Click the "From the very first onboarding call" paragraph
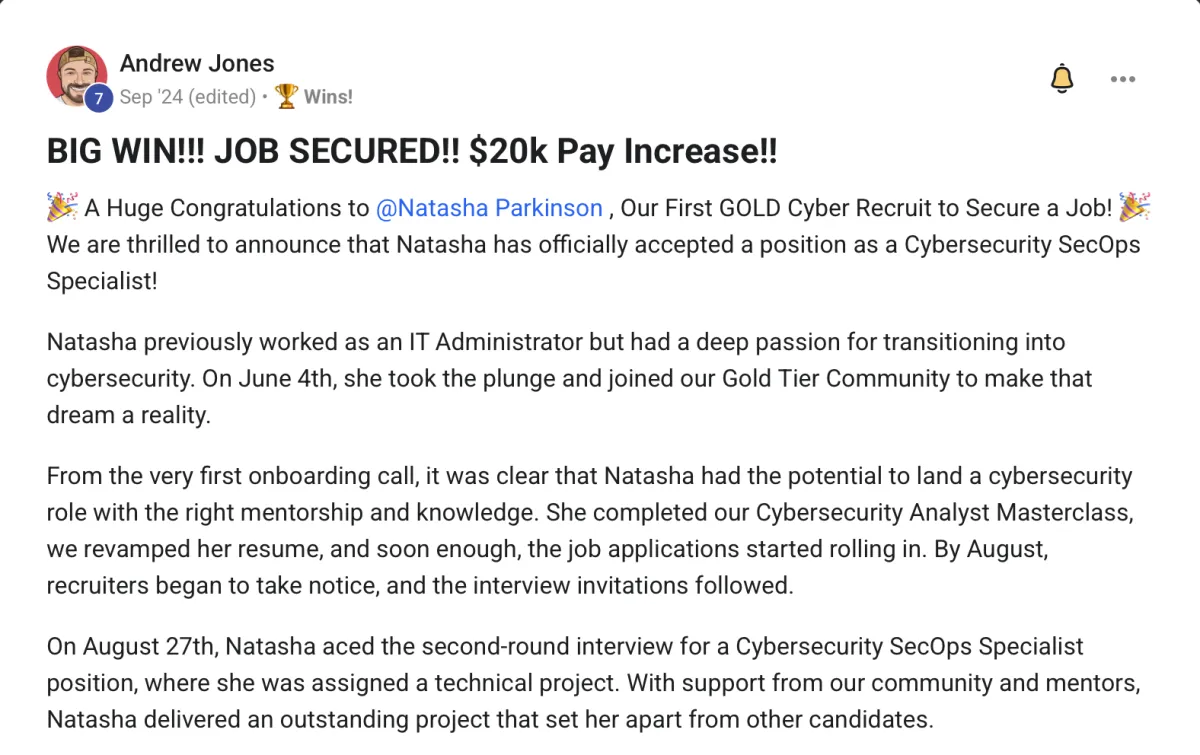The image size is (1200, 755). (590, 531)
